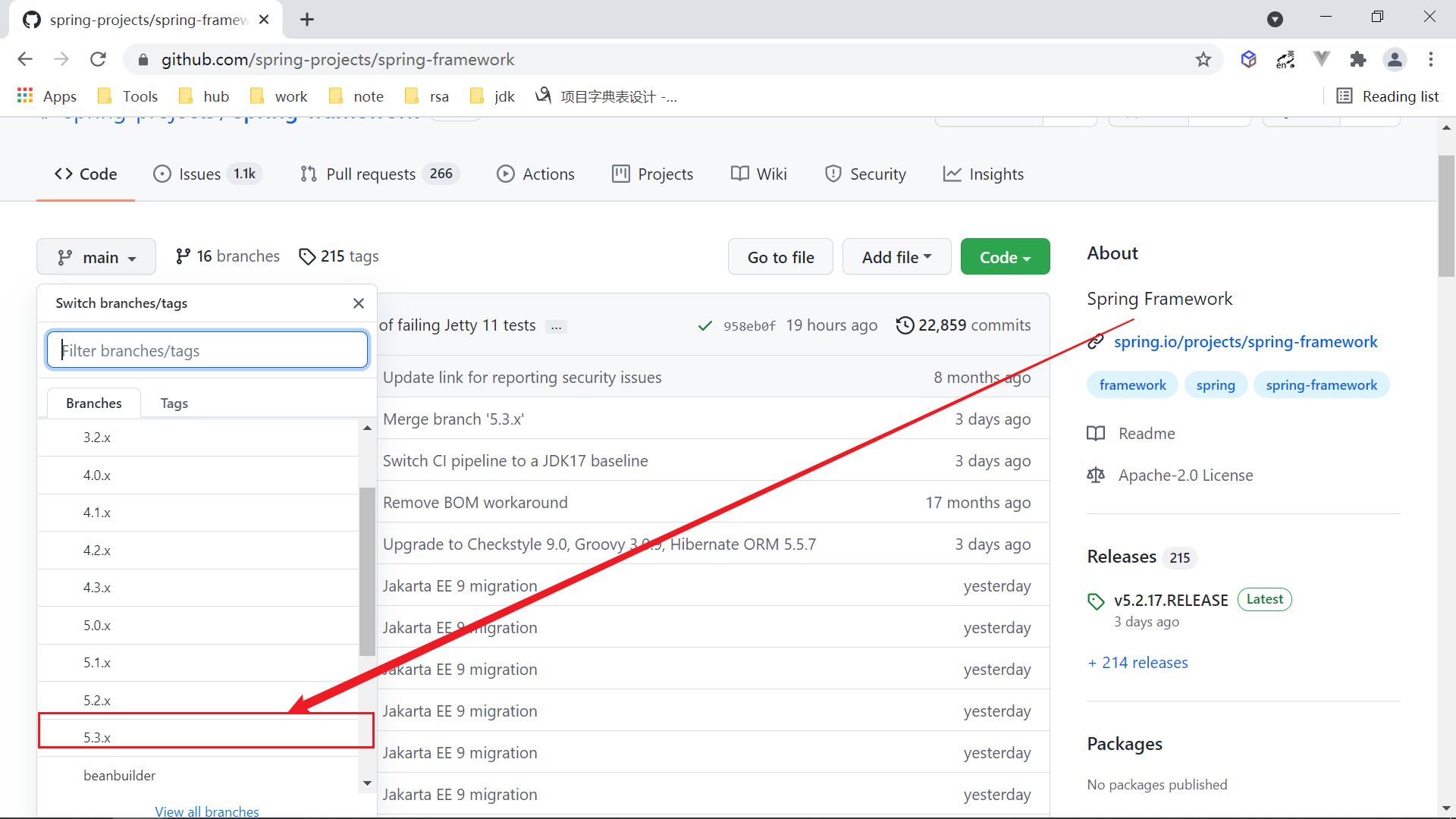Open commit hash 958eb0f
Image resolution: width=1456 pixels, height=819 pixels.
(749, 326)
